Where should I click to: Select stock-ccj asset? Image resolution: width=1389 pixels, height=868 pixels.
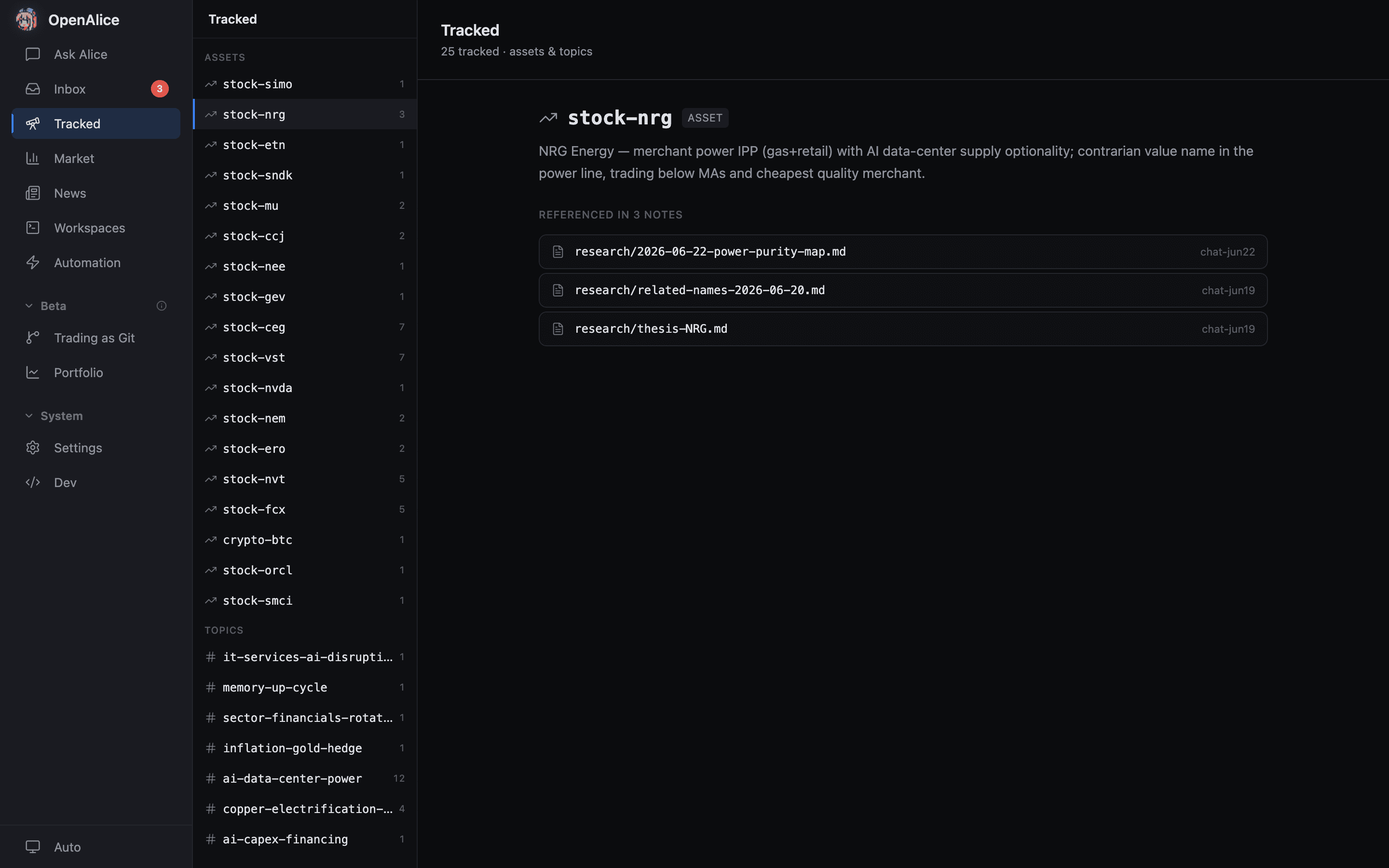(305, 236)
